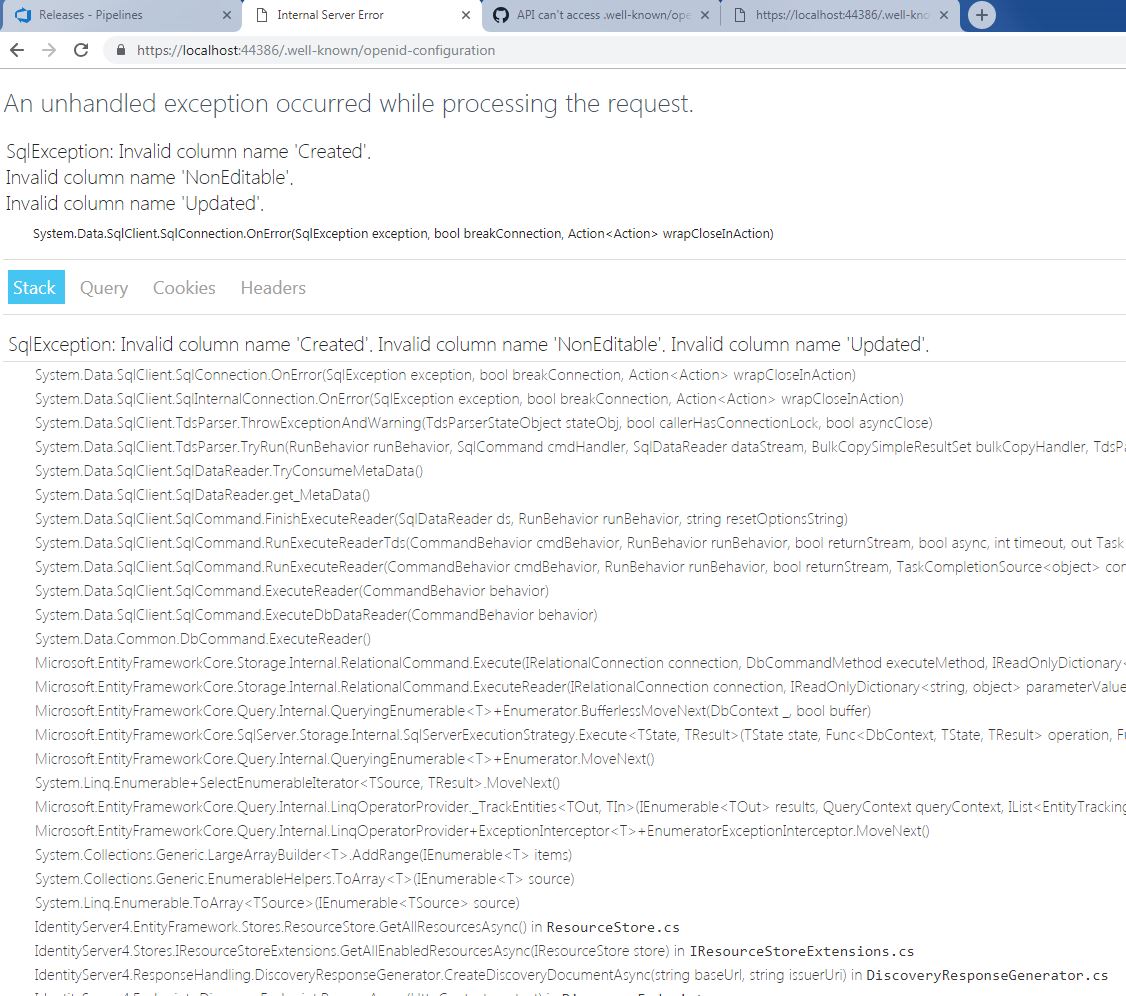Click the forward navigation arrow

[51, 50]
